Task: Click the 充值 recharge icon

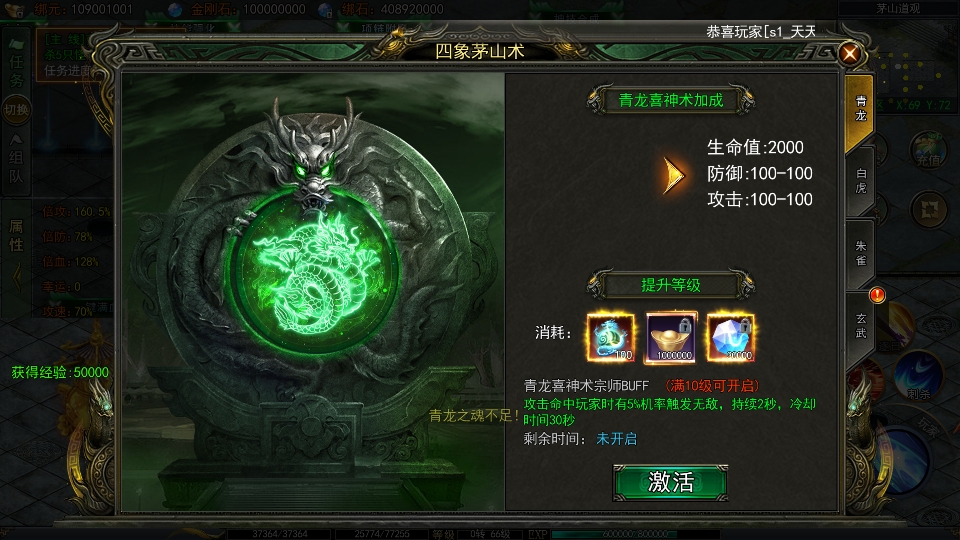Action: point(928,150)
